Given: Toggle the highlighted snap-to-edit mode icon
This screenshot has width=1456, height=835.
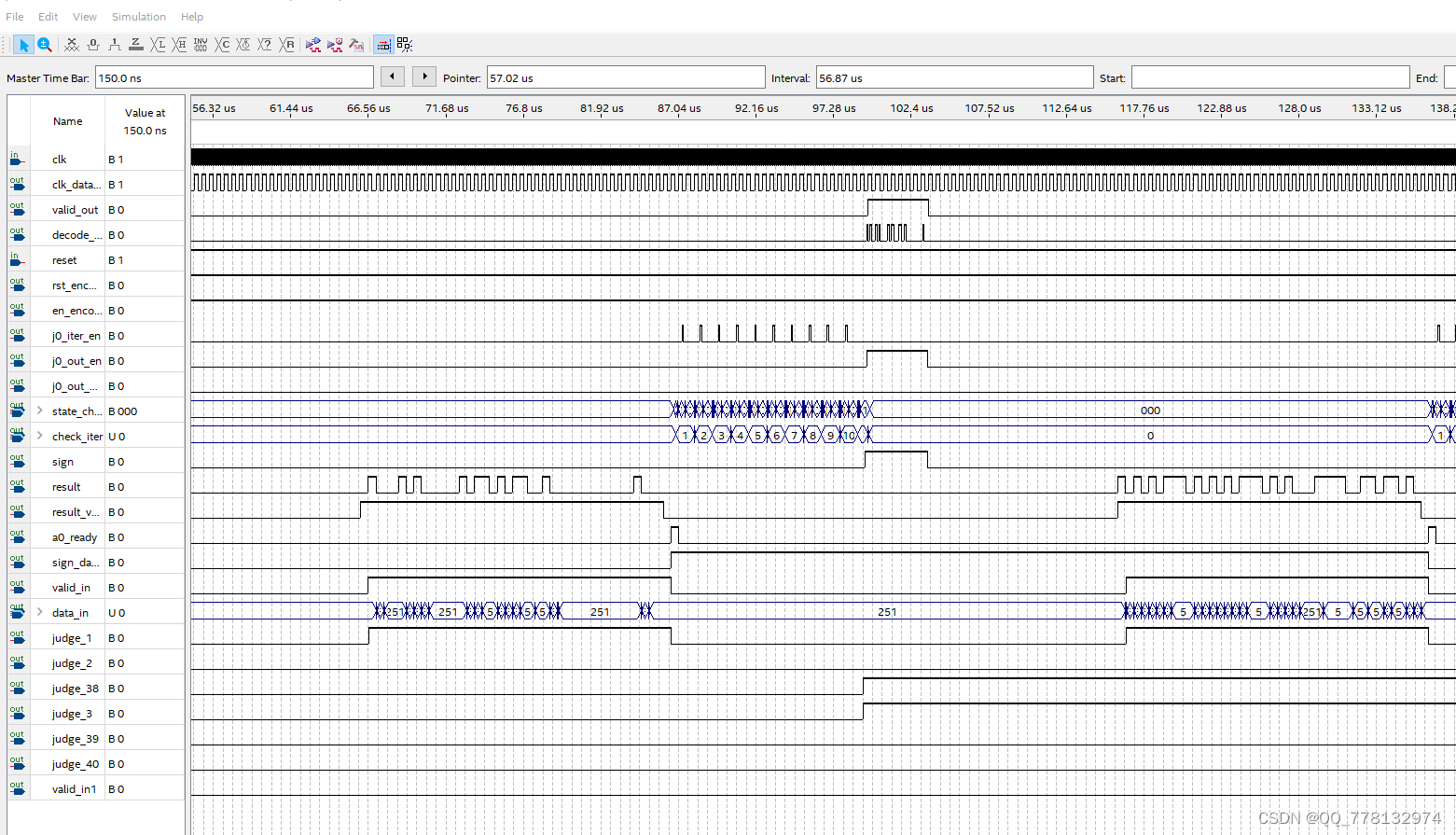Looking at the screenshot, I should click(383, 44).
